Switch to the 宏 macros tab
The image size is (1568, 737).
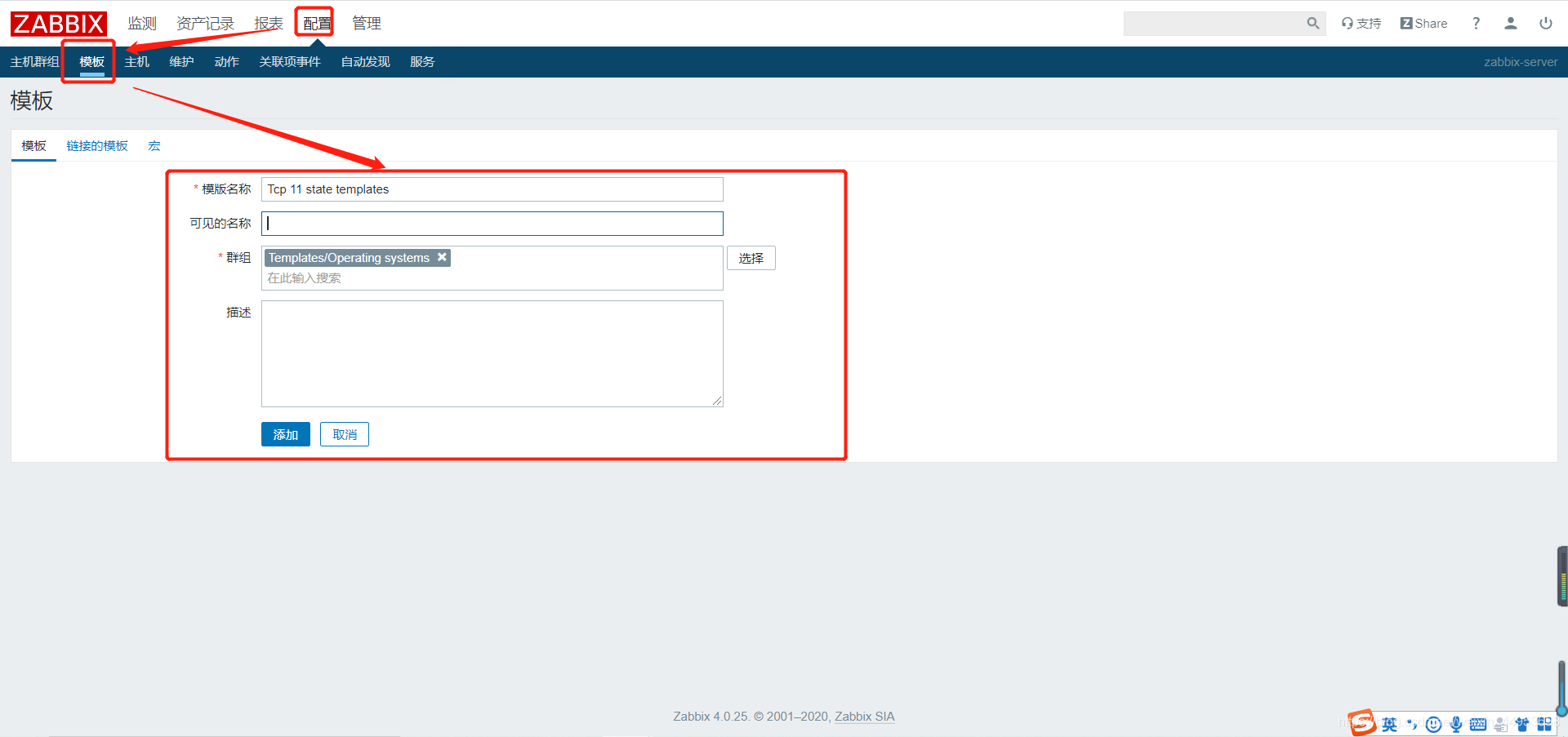click(154, 146)
